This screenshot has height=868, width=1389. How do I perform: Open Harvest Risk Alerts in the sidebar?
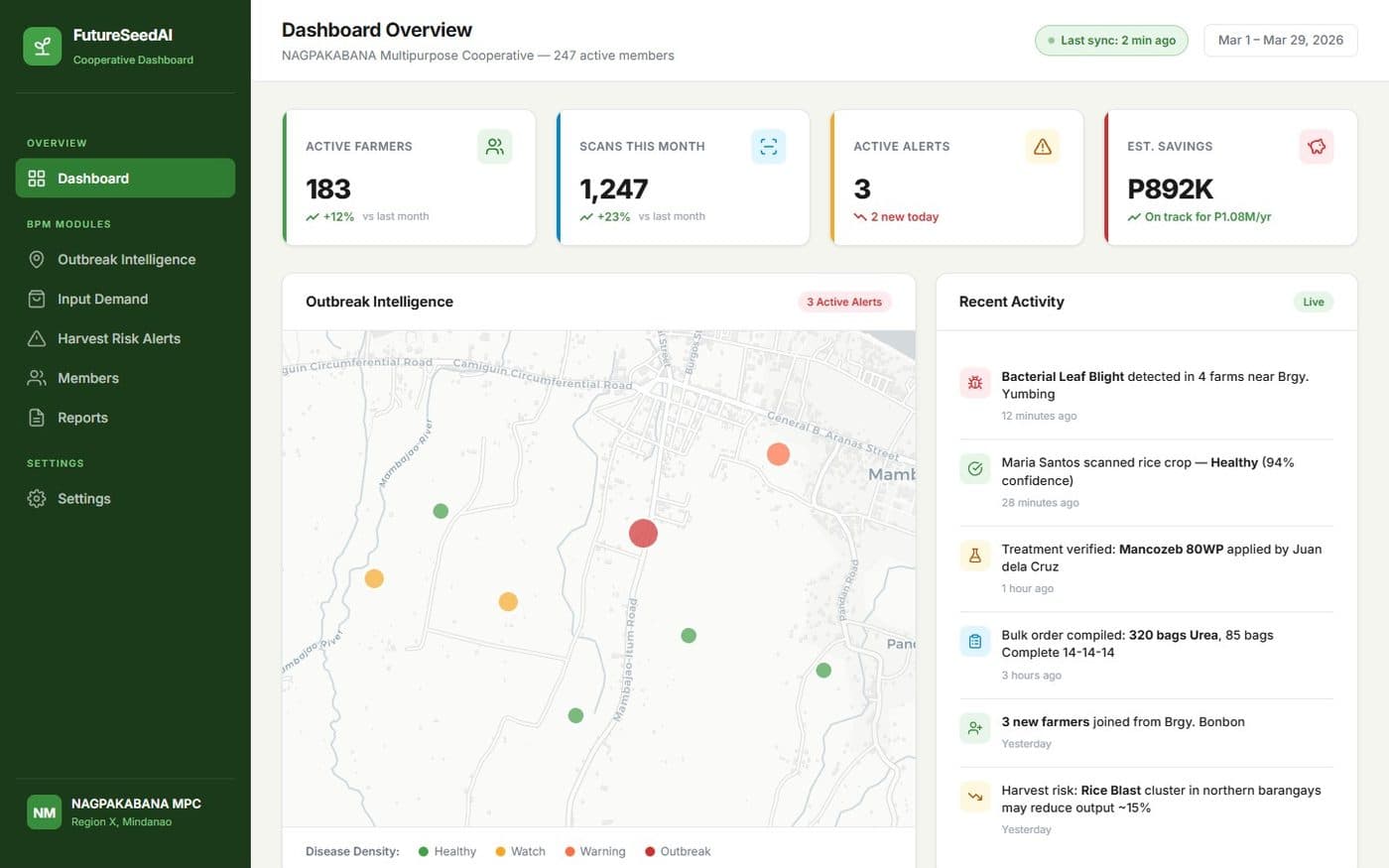coord(125,339)
